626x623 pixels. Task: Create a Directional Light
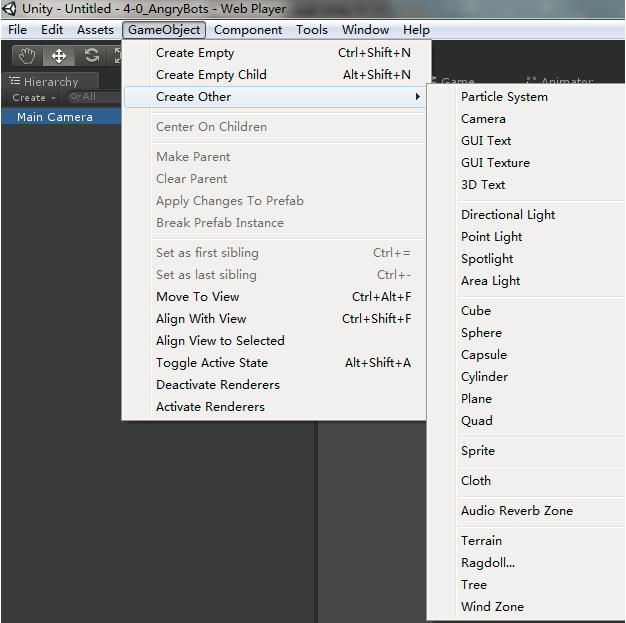(x=527, y=215)
